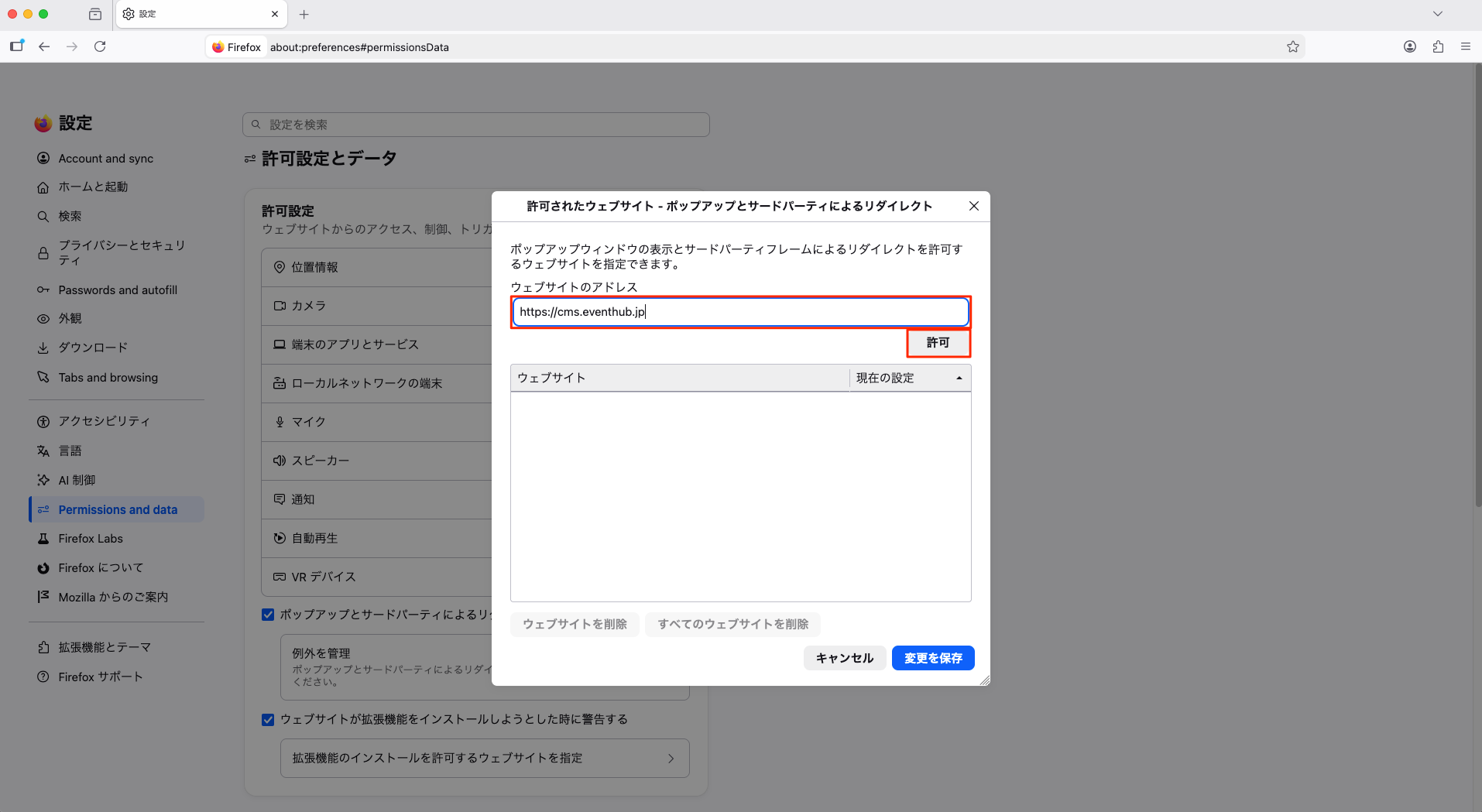This screenshot has width=1482, height=812.
Task: Open a new tab with plus button
Action: 304,14
